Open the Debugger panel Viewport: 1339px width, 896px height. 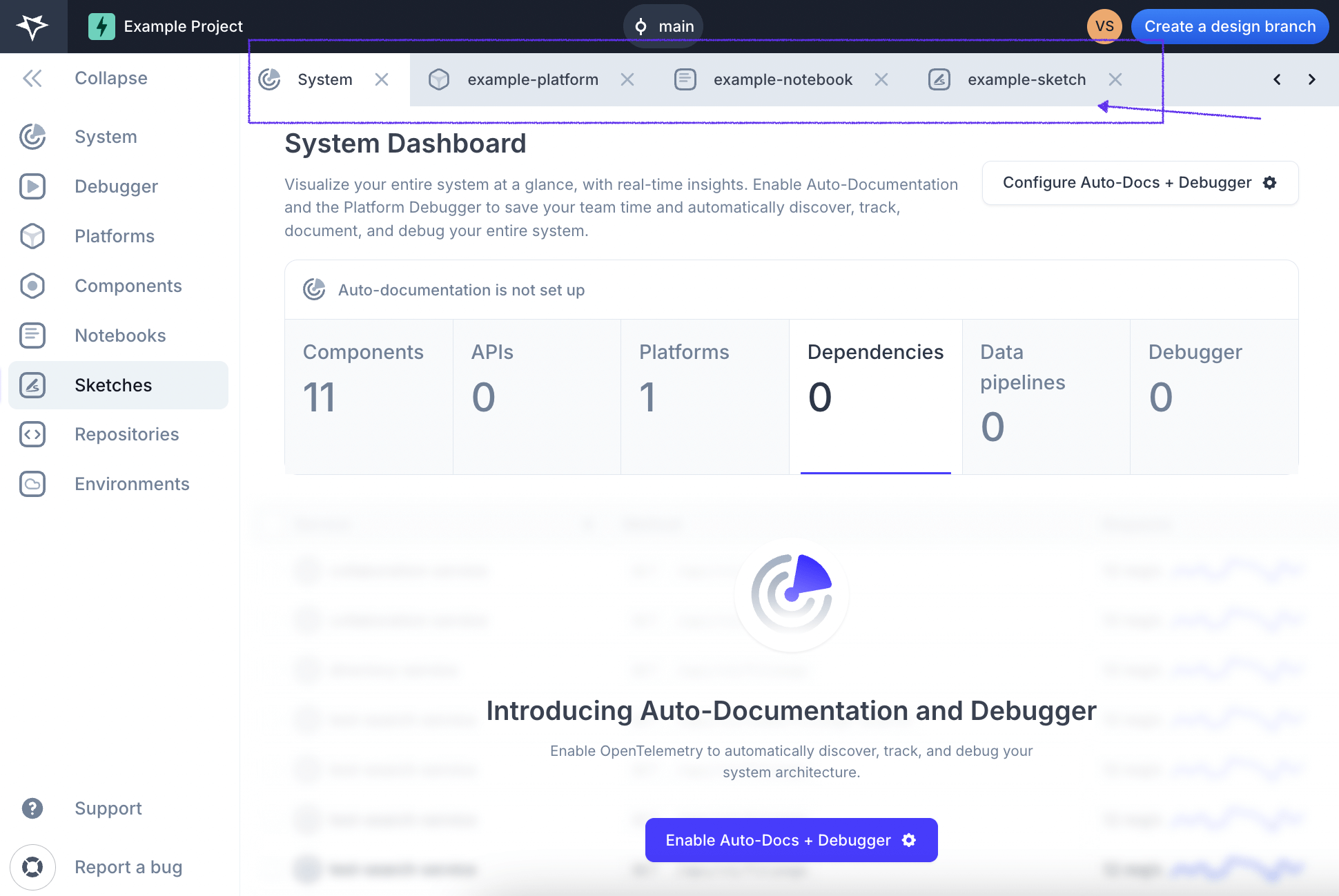click(x=116, y=185)
